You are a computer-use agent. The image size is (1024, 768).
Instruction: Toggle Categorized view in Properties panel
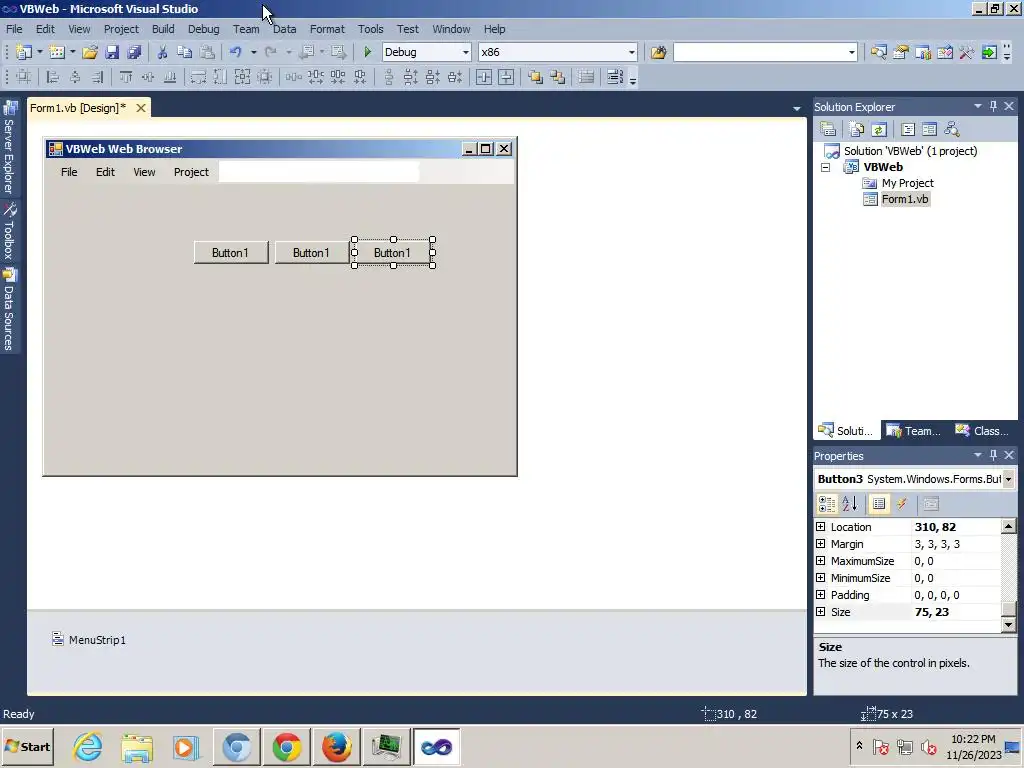pos(827,504)
